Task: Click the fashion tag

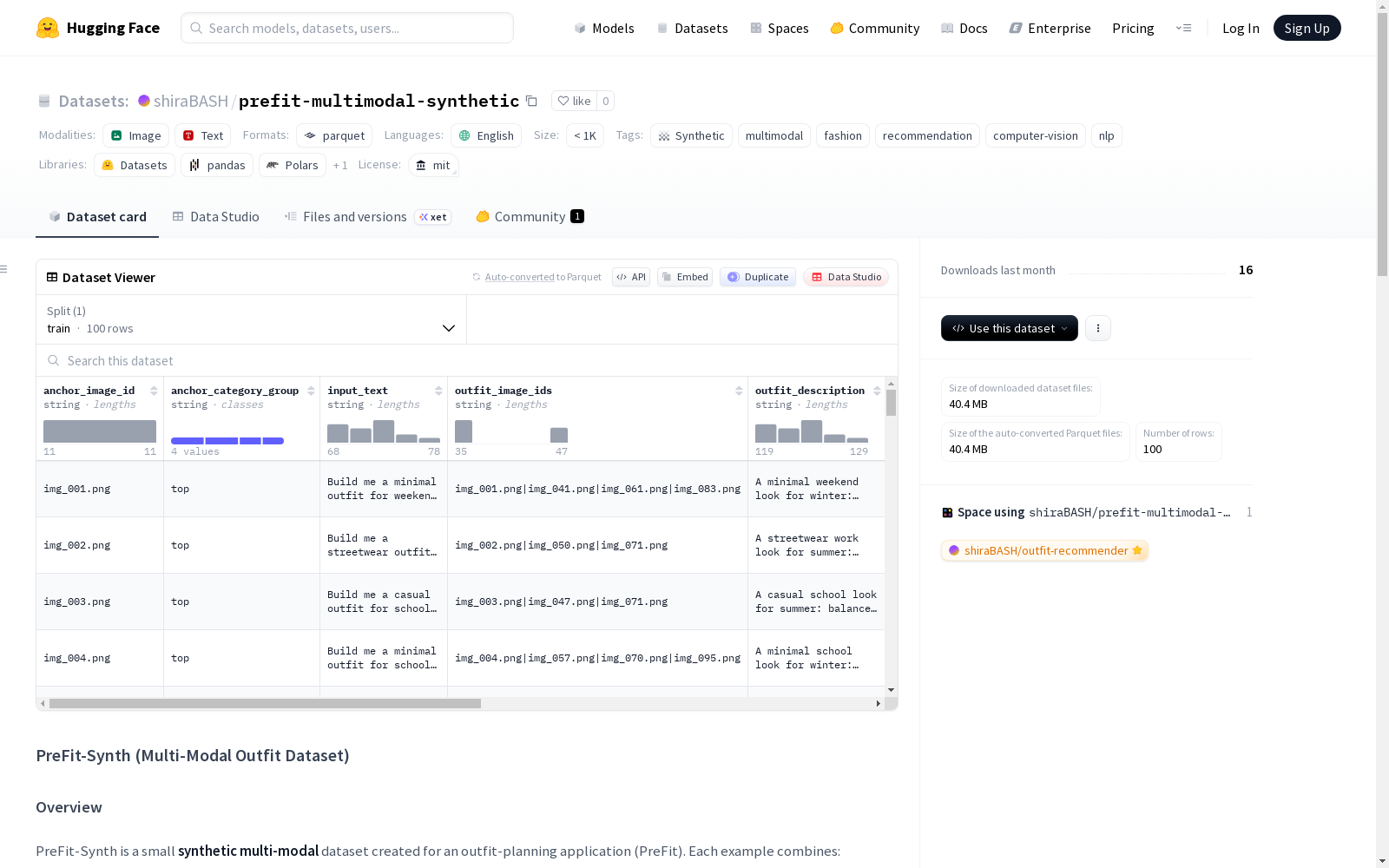Action: [x=843, y=135]
